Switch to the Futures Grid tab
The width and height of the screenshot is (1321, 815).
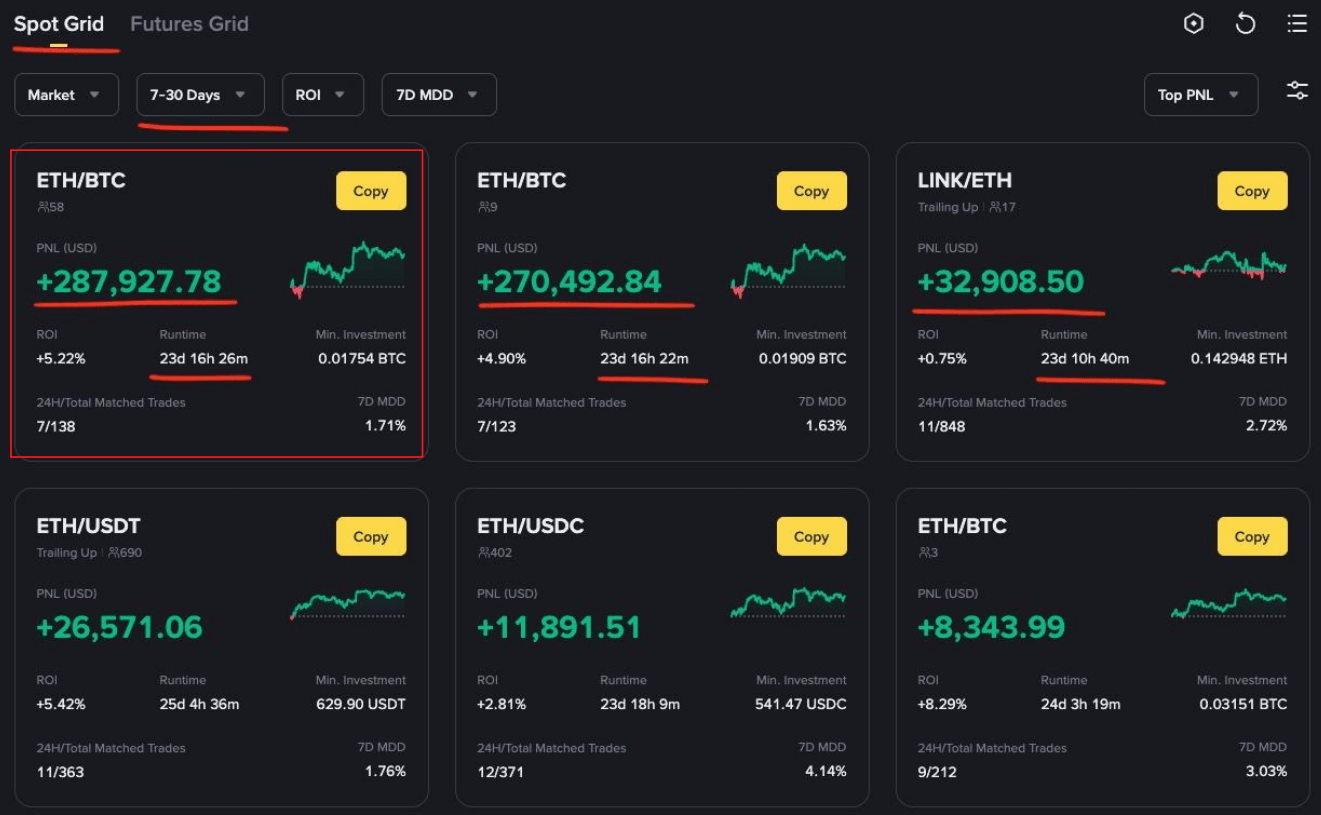(x=189, y=24)
